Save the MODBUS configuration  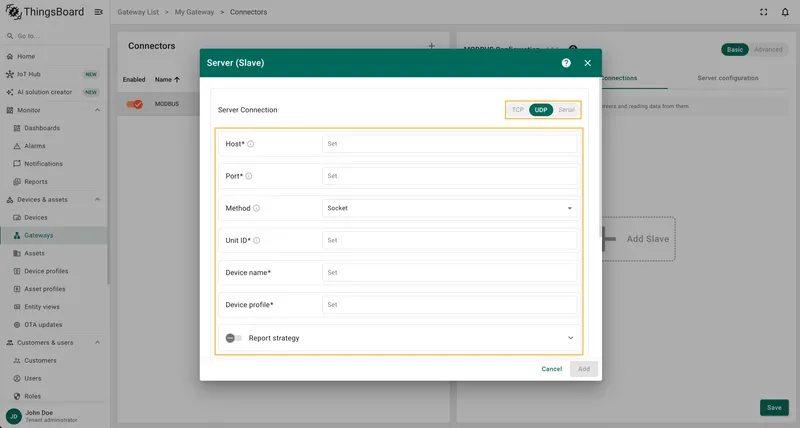click(774, 408)
